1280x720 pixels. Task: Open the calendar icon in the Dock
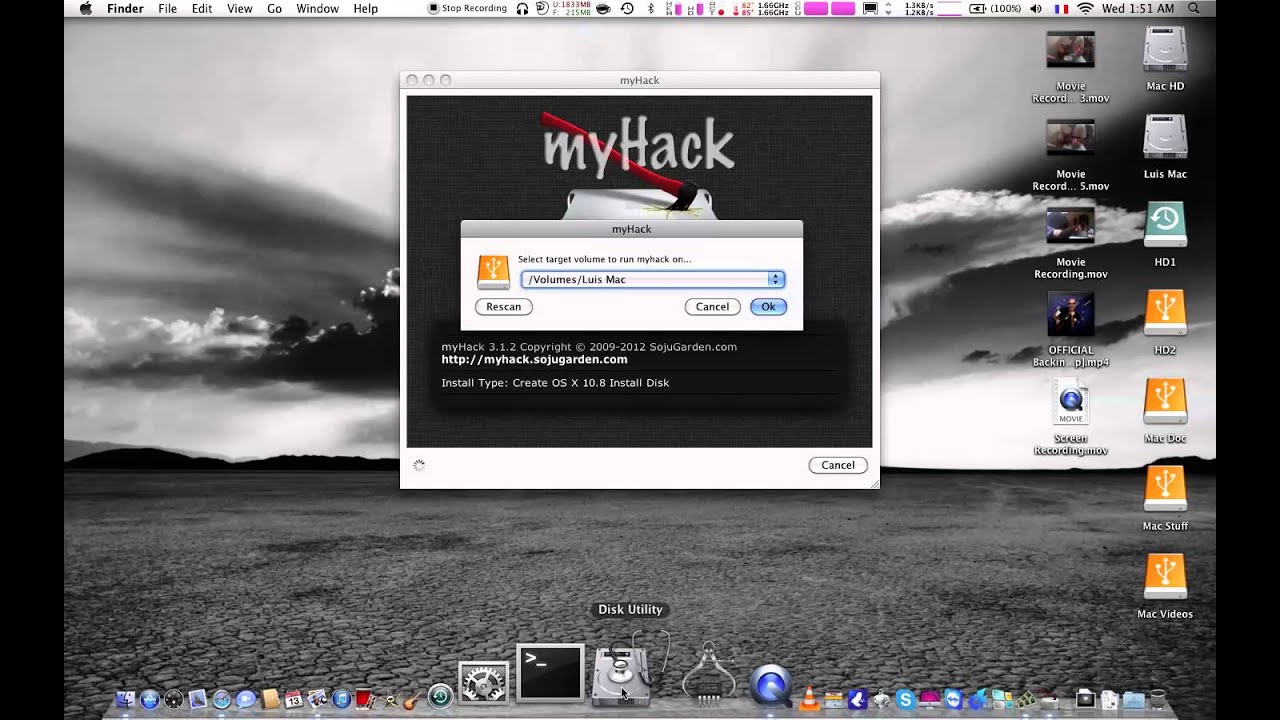294,700
